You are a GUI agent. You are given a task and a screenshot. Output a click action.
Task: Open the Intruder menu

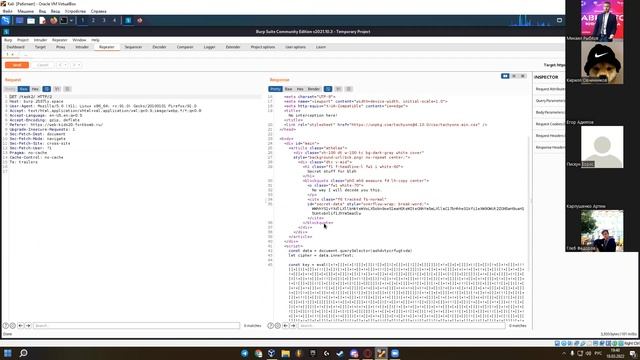(40, 40)
